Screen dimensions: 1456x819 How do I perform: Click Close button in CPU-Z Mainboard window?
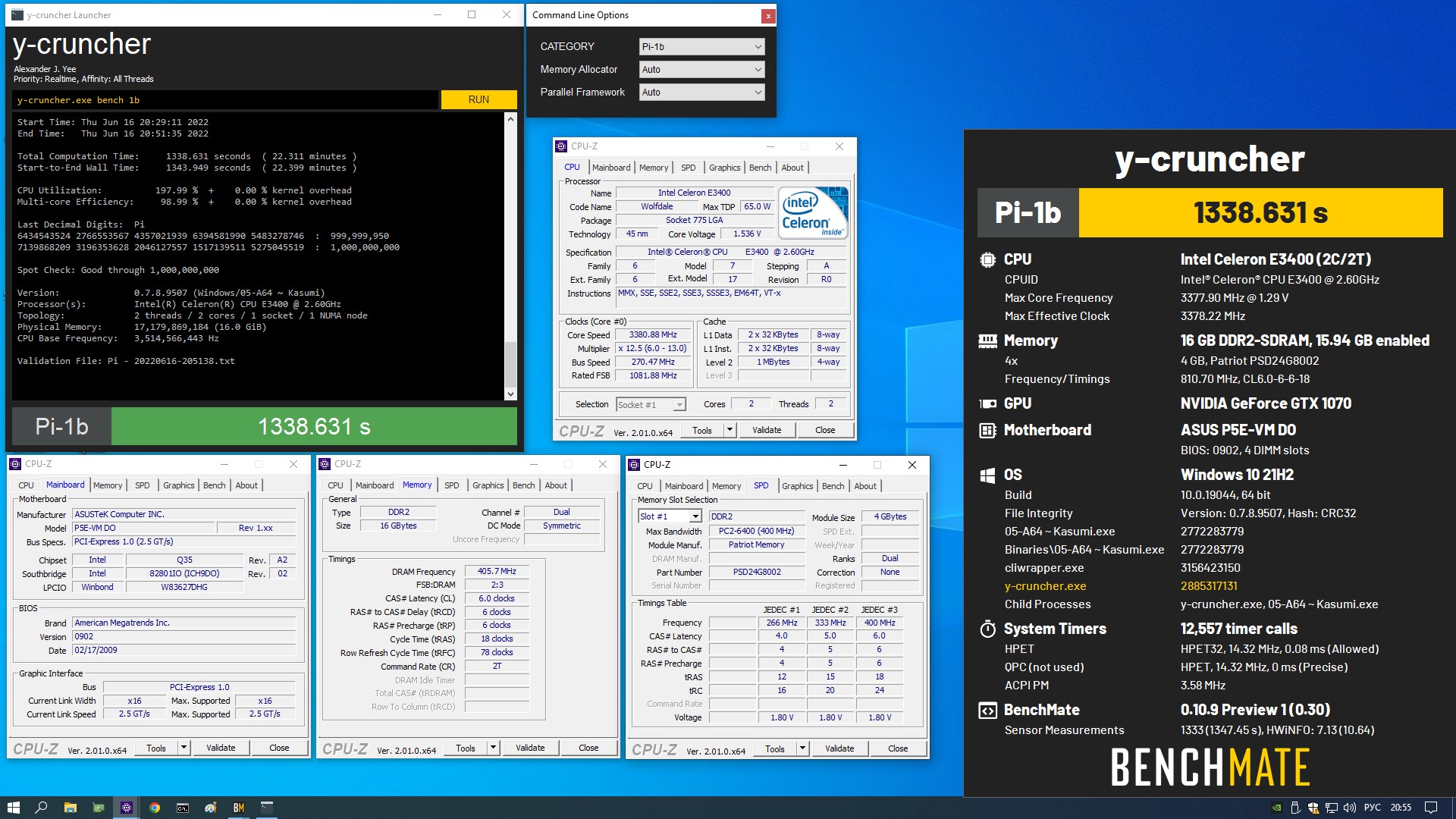coord(279,748)
